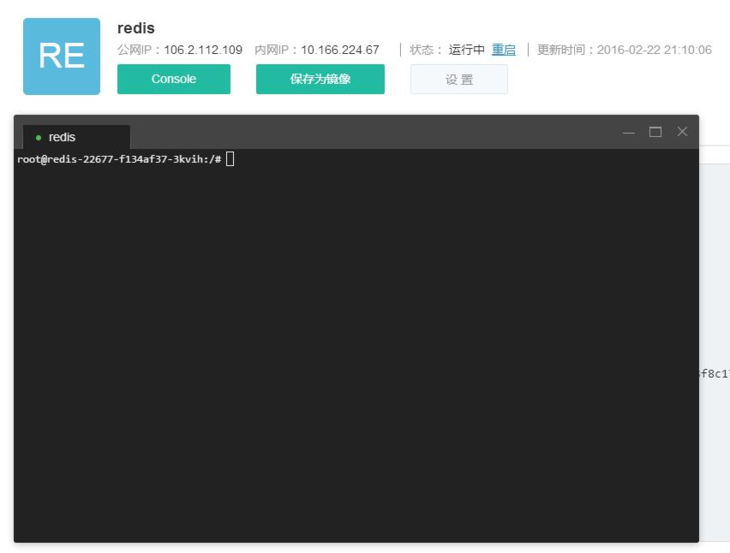The image size is (730, 553).
Task: Open the Console button
Action: coord(173,79)
